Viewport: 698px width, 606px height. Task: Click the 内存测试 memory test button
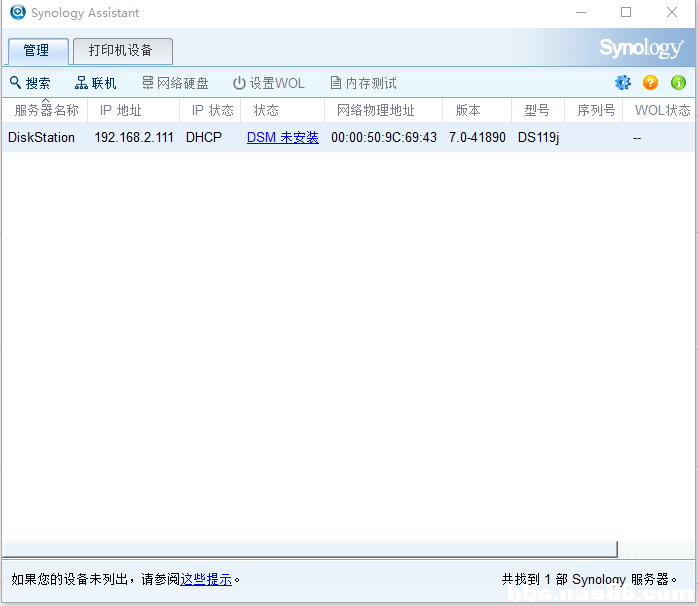(363, 83)
